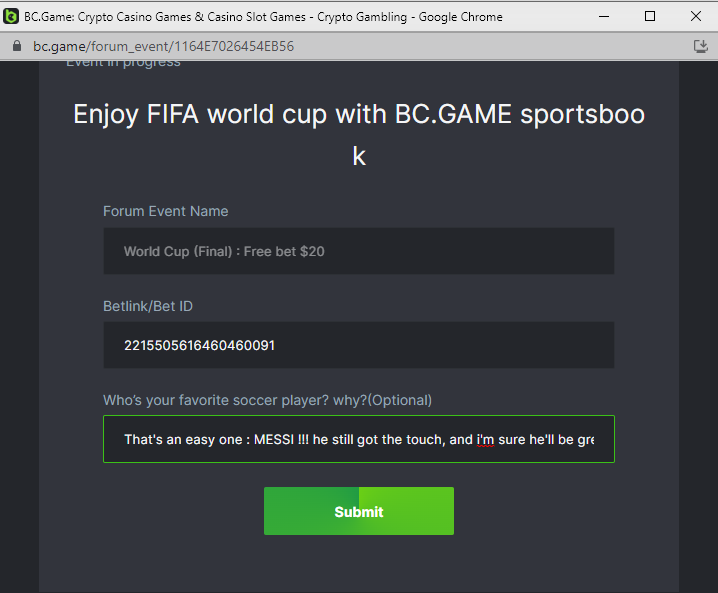
Task: Open site info via the padlock icon
Action: (15, 47)
